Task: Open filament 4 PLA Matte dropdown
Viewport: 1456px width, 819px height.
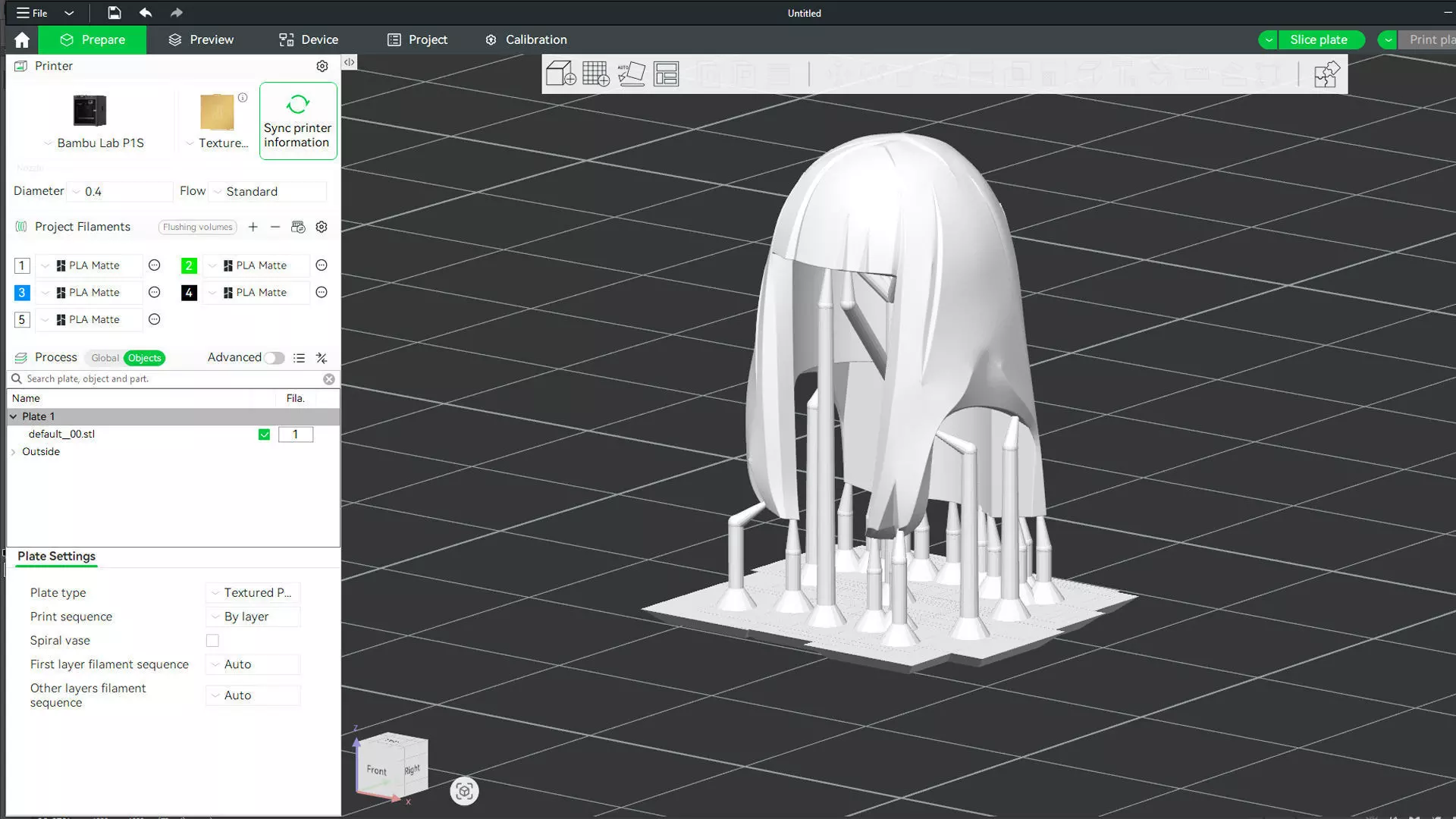Action: point(256,293)
